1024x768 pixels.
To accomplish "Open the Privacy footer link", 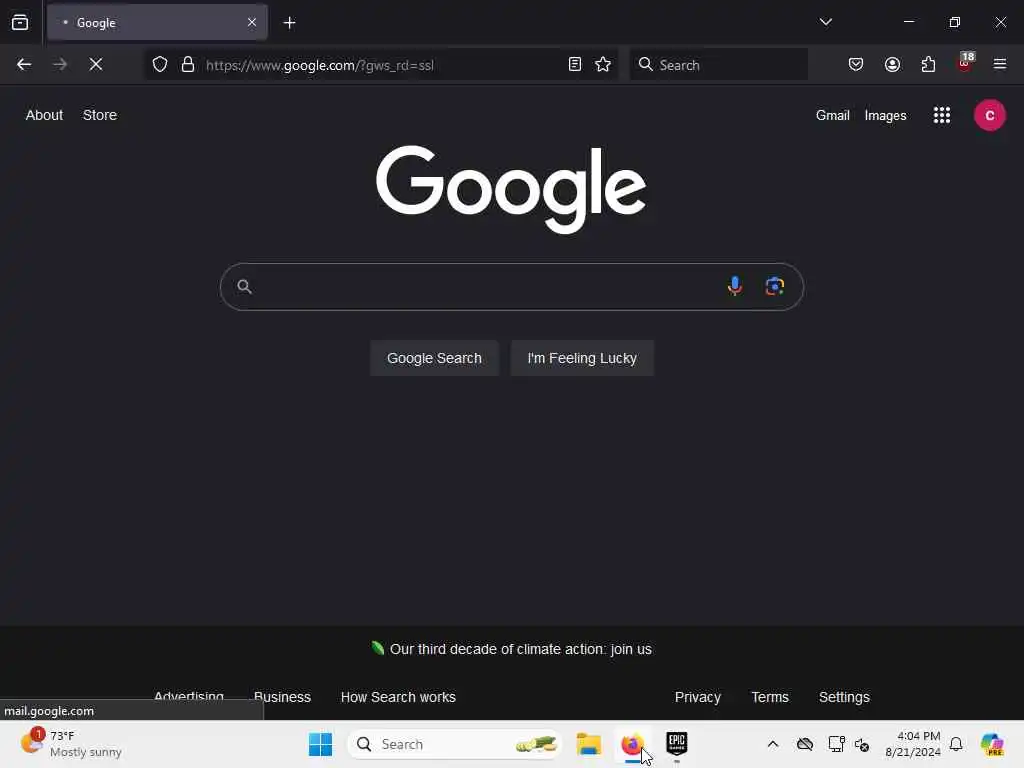I will (x=697, y=697).
